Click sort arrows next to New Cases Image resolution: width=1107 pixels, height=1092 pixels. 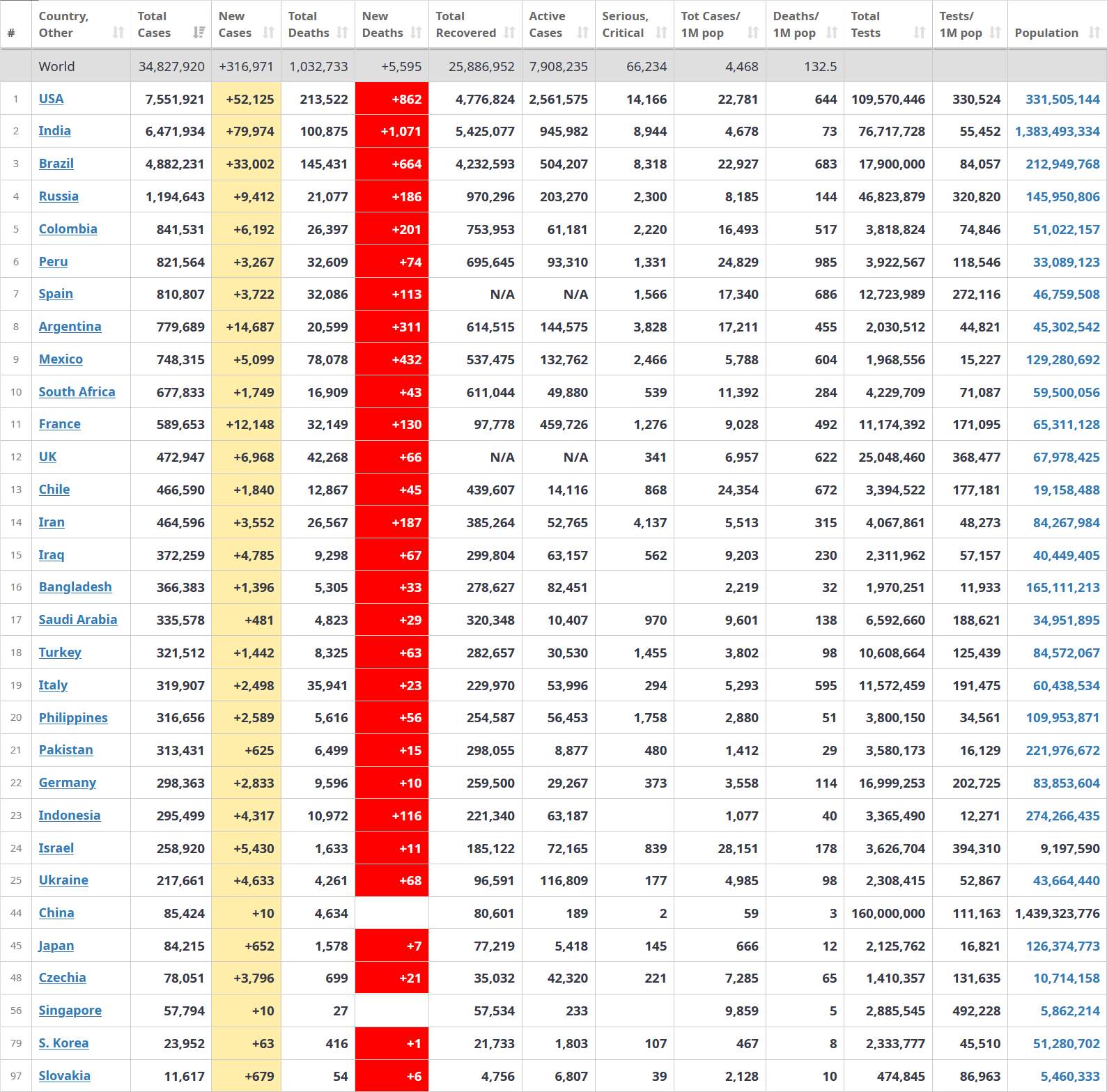pos(269,33)
